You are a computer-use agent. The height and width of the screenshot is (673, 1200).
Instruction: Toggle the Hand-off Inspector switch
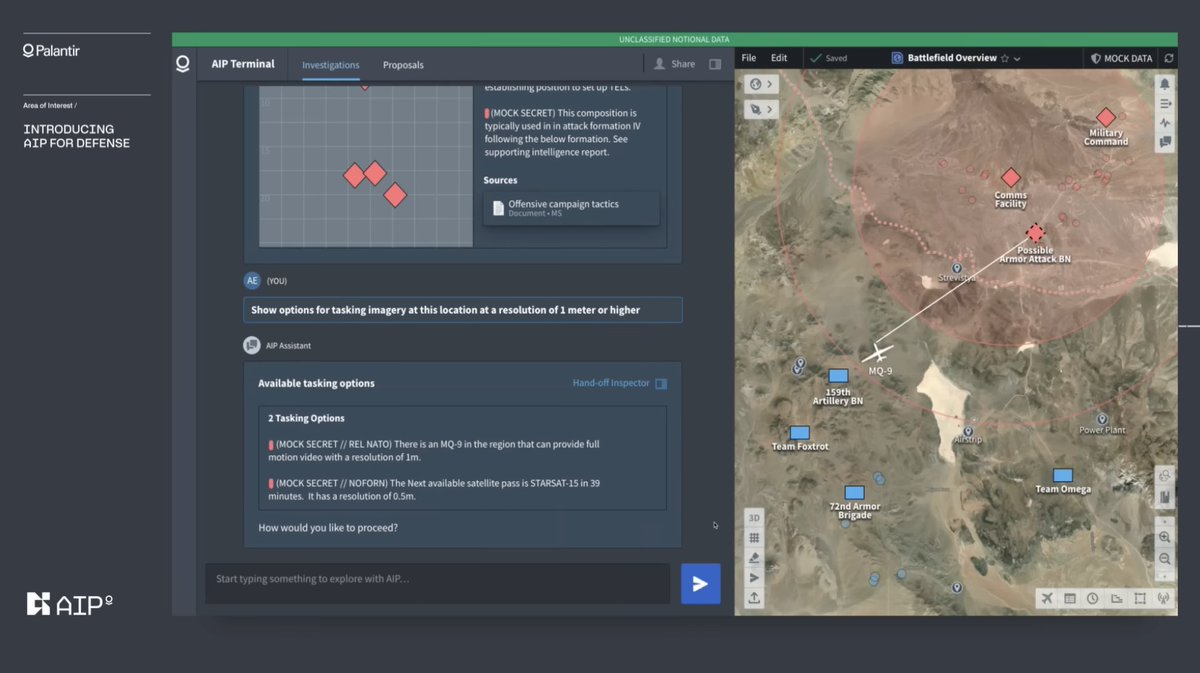click(x=661, y=383)
